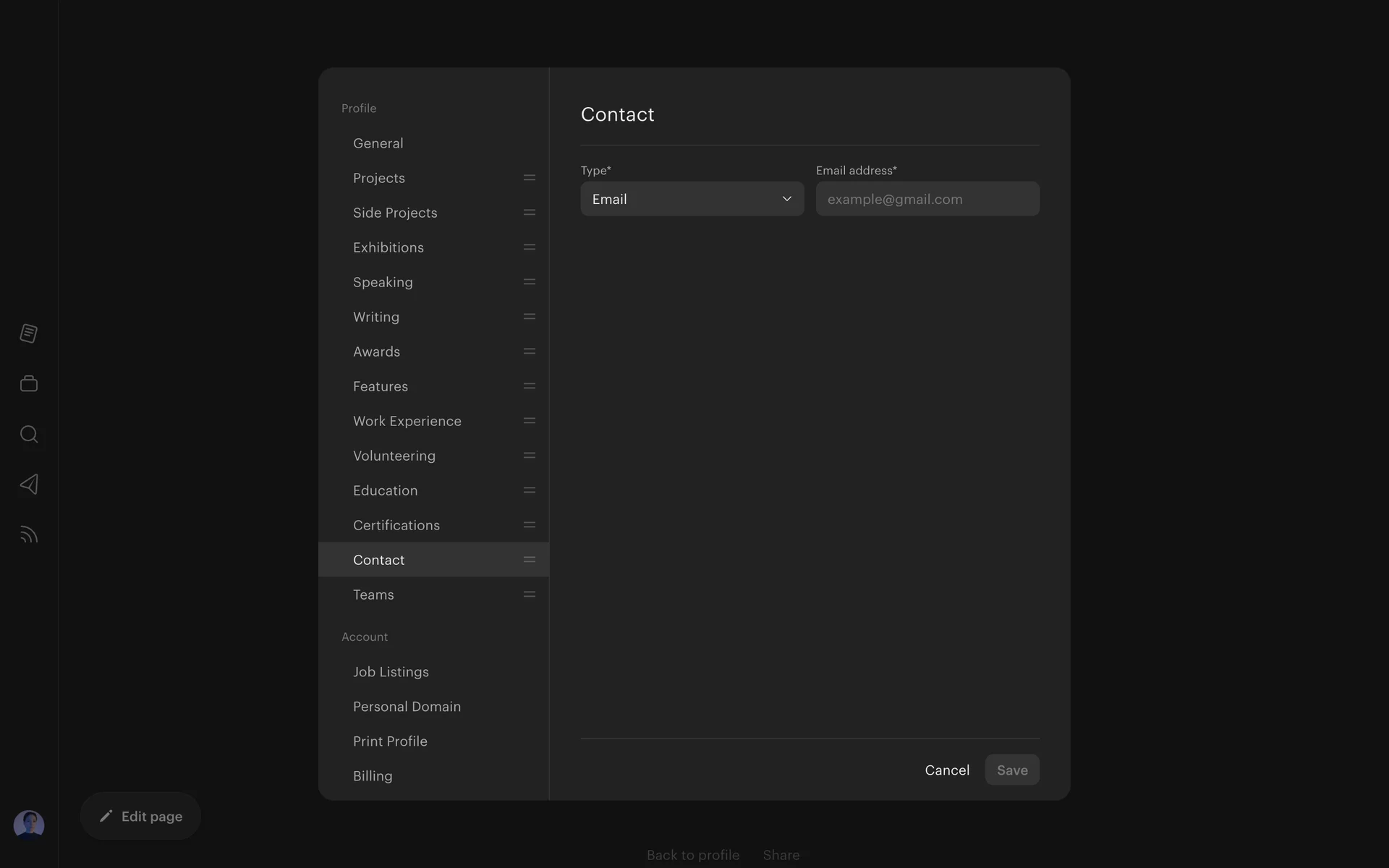Open the search magnifier icon
This screenshot has height=868, width=1389.
click(x=29, y=434)
